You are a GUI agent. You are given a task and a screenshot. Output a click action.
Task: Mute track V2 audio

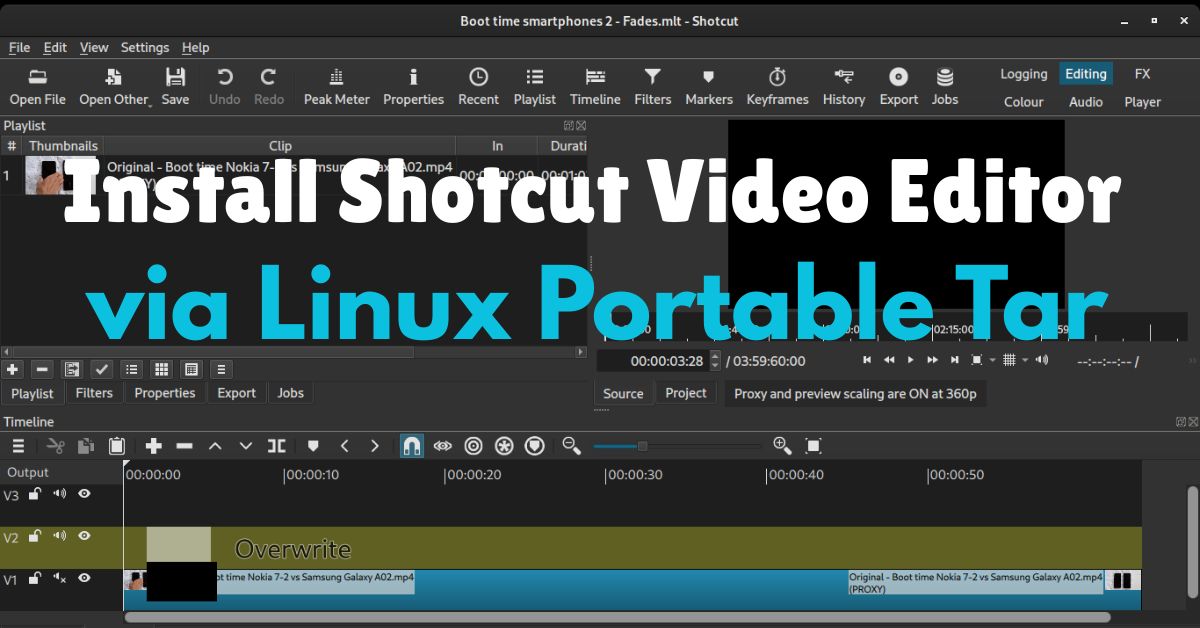click(x=59, y=536)
